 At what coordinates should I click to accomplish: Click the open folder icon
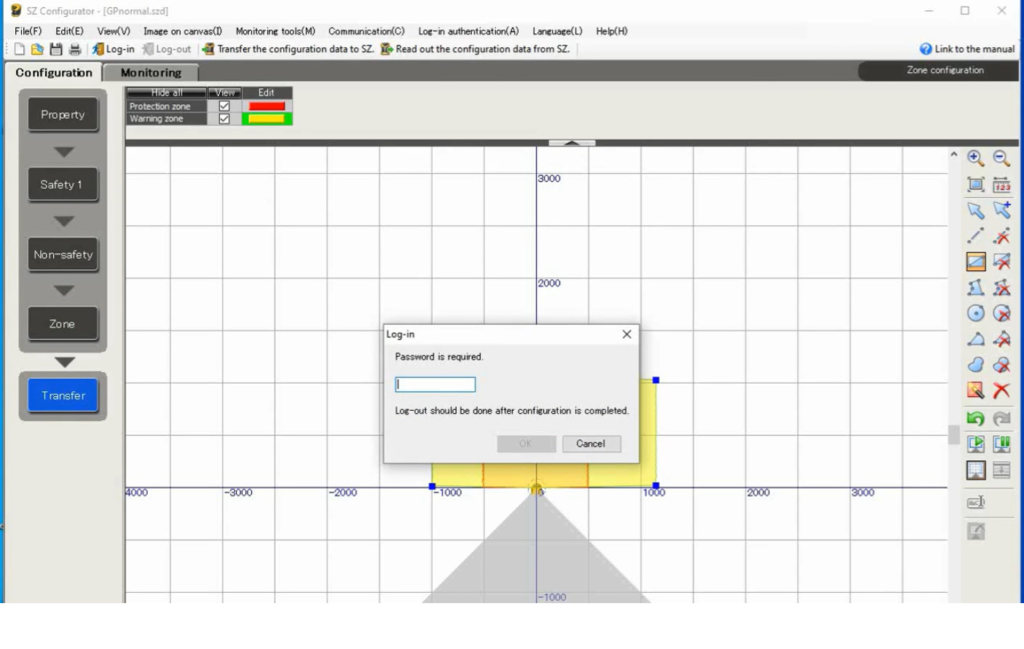[x=37, y=49]
